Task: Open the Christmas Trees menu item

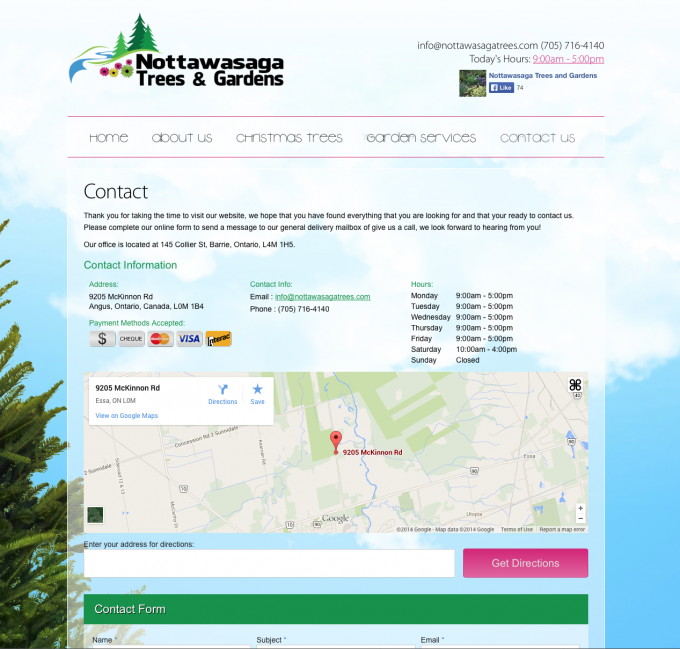Action: (289, 138)
